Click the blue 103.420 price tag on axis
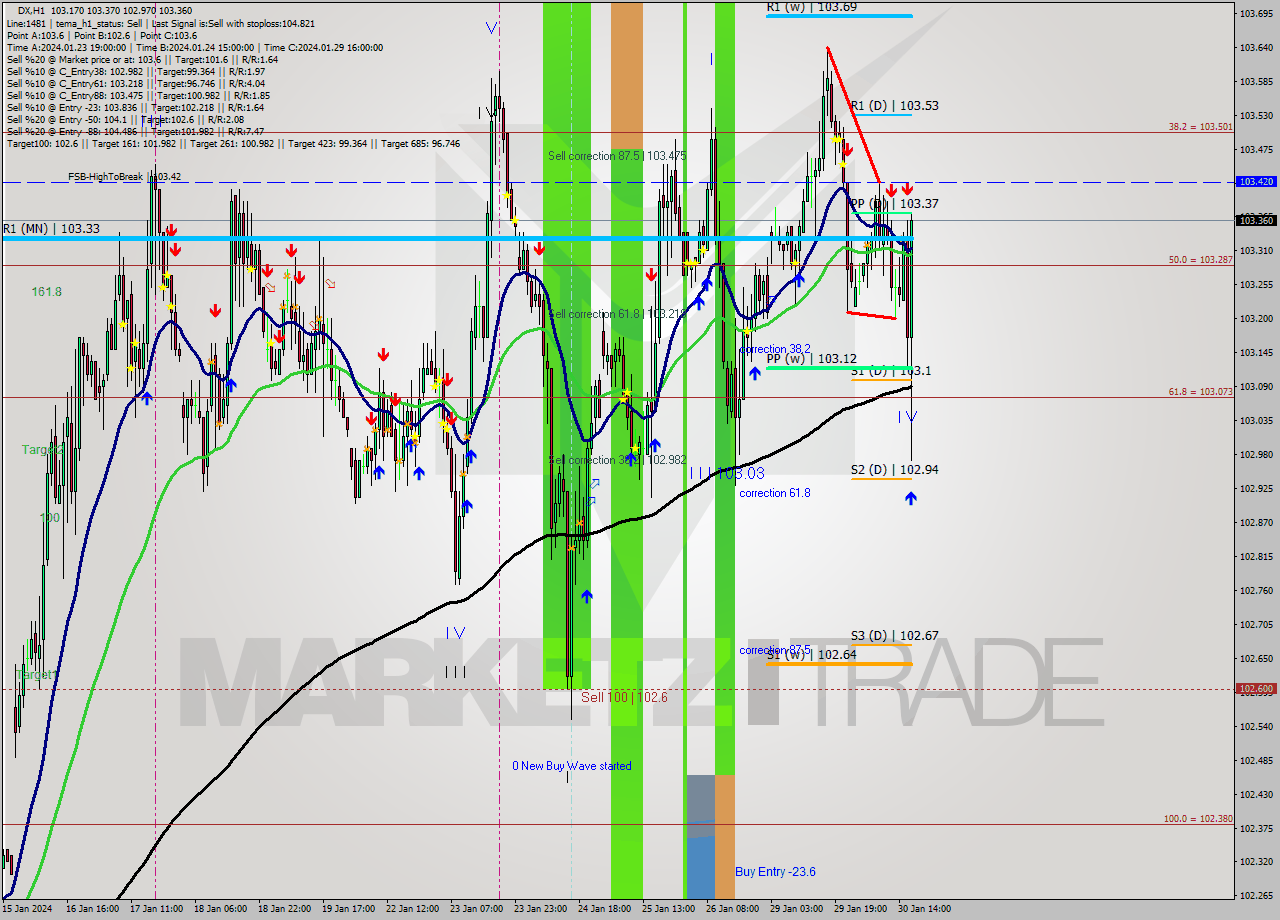The image size is (1280, 920). click(x=1257, y=182)
